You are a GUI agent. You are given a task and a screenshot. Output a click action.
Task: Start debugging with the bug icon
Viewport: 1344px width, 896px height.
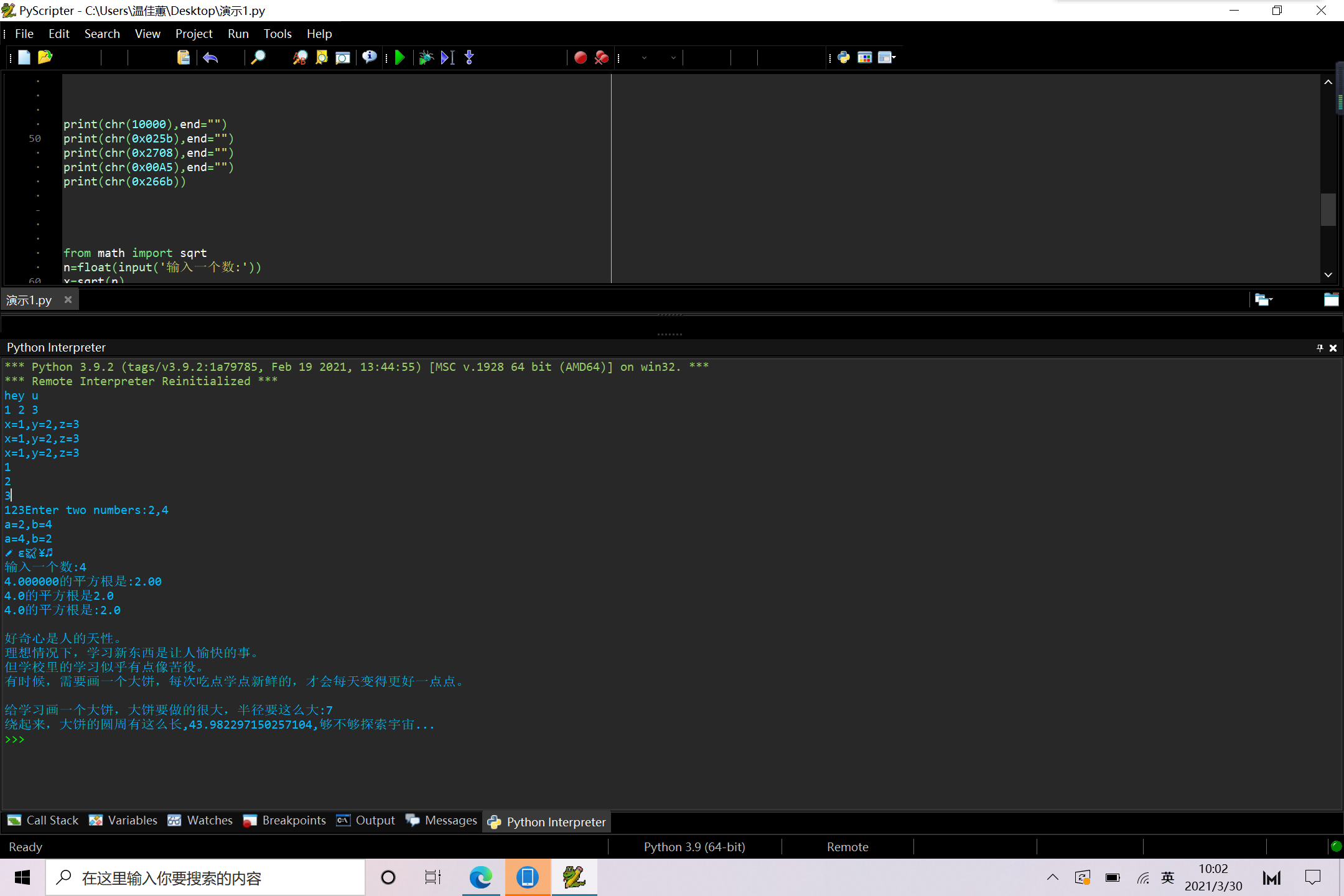point(426,58)
